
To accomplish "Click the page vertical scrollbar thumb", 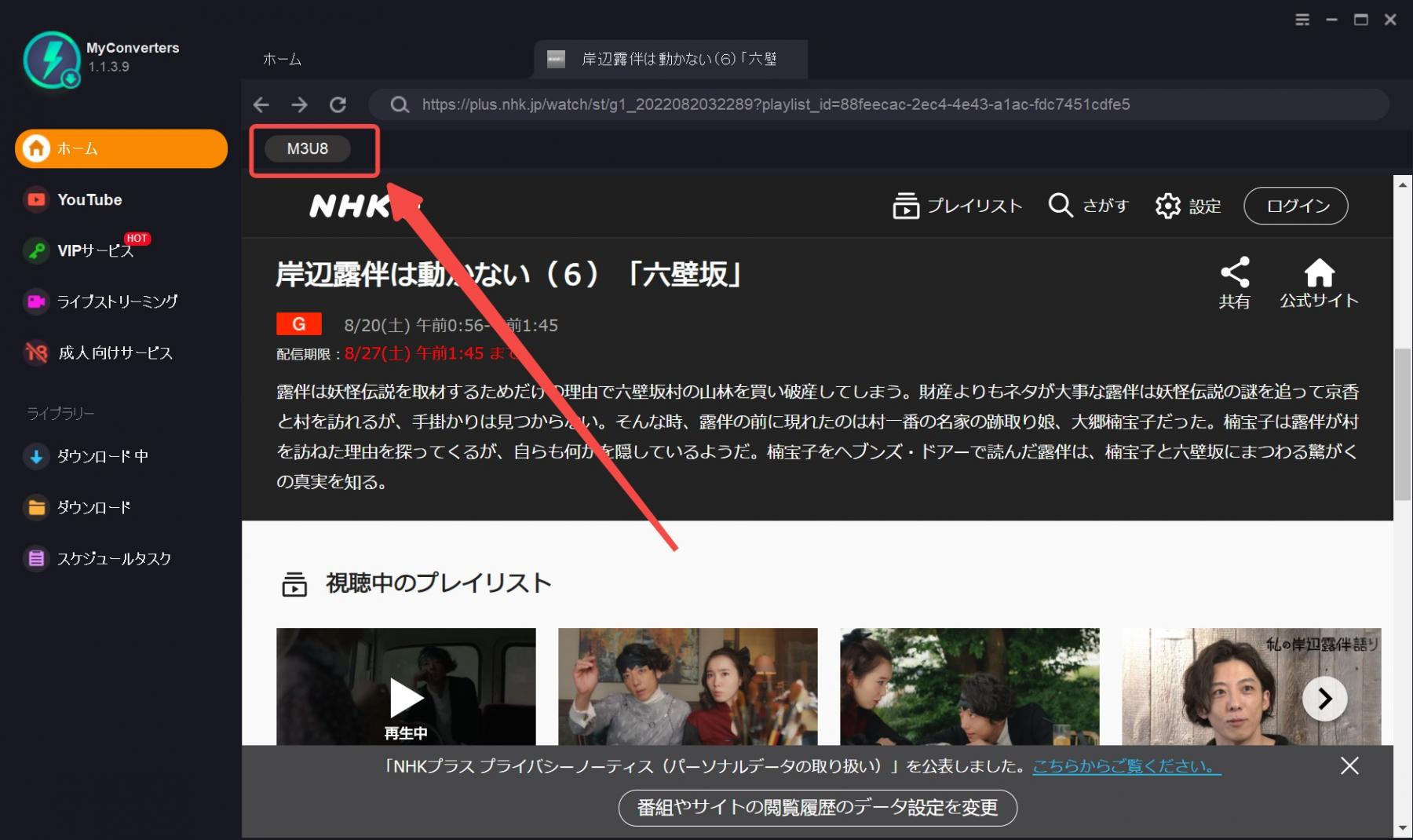I will coord(1403,424).
